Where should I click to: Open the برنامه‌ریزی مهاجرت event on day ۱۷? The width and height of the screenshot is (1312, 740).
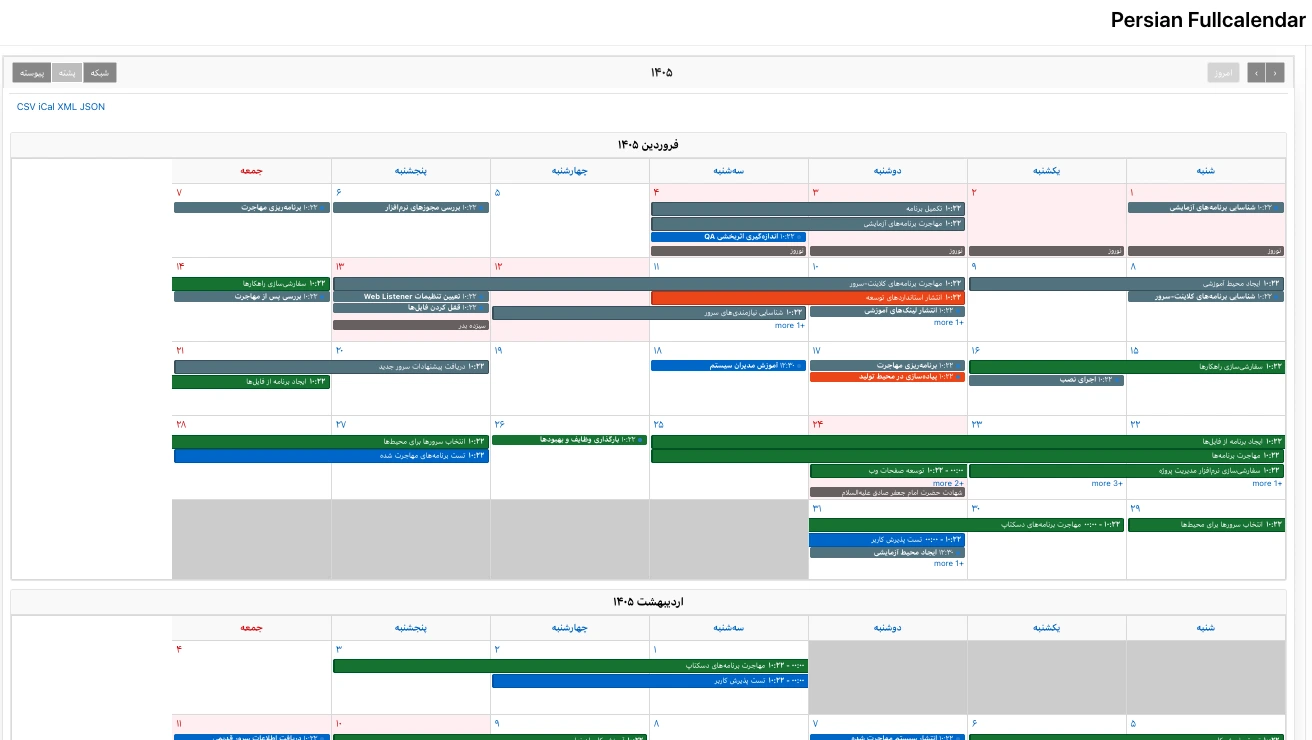887,365
